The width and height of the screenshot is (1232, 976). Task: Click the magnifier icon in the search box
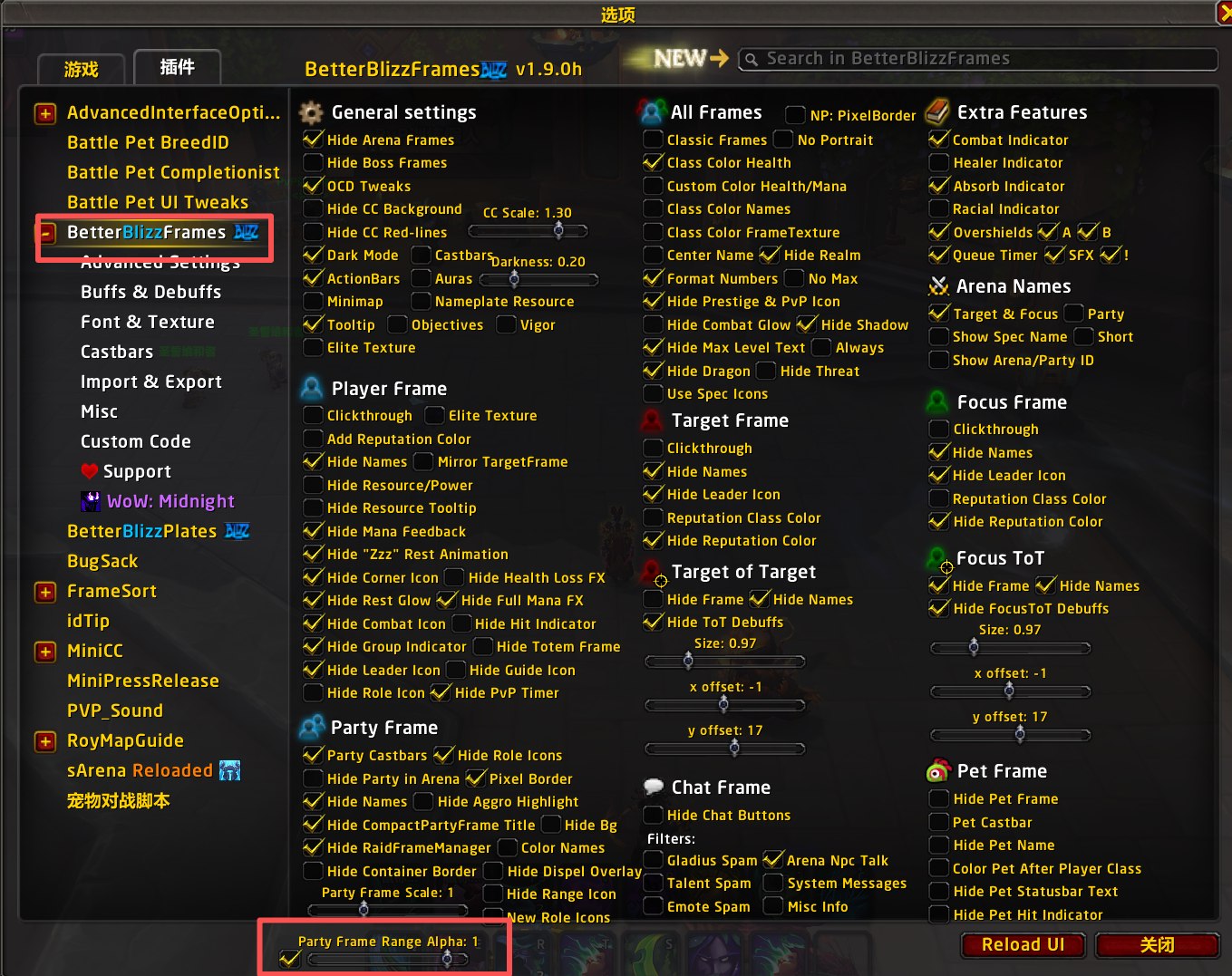click(x=751, y=60)
